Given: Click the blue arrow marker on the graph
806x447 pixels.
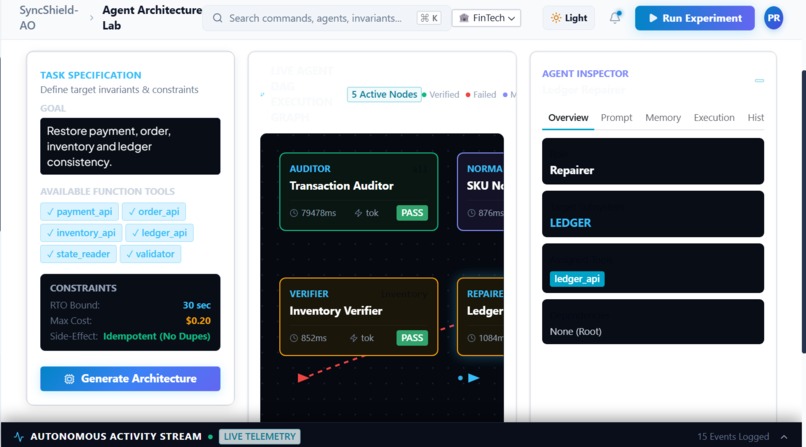Looking at the screenshot, I should [x=473, y=378].
